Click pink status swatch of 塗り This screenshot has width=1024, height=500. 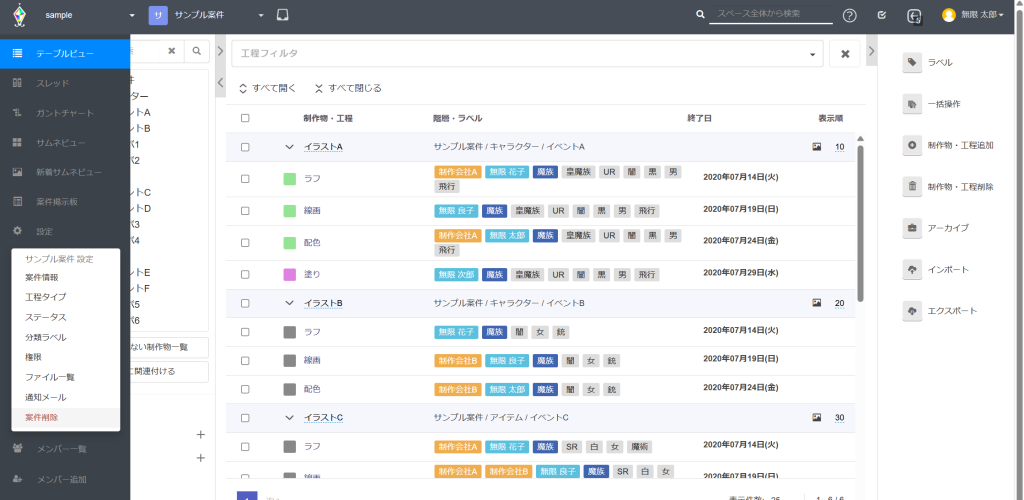point(290,274)
